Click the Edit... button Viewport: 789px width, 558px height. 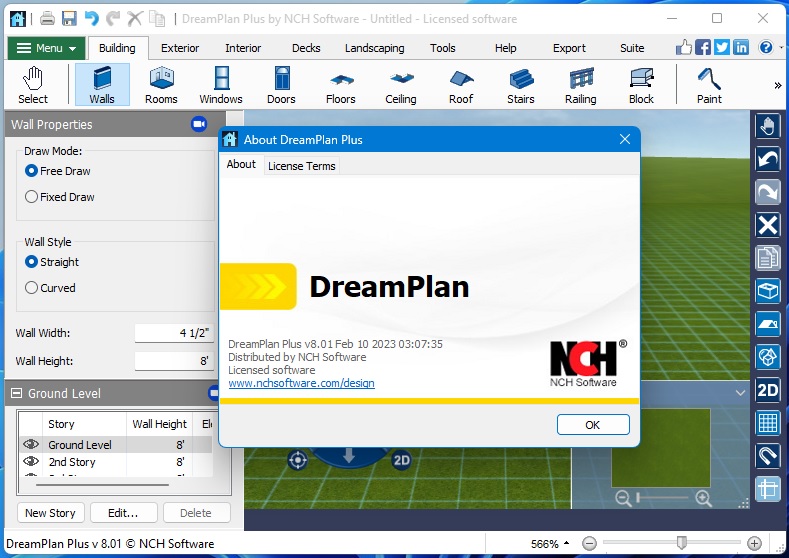pos(123,513)
